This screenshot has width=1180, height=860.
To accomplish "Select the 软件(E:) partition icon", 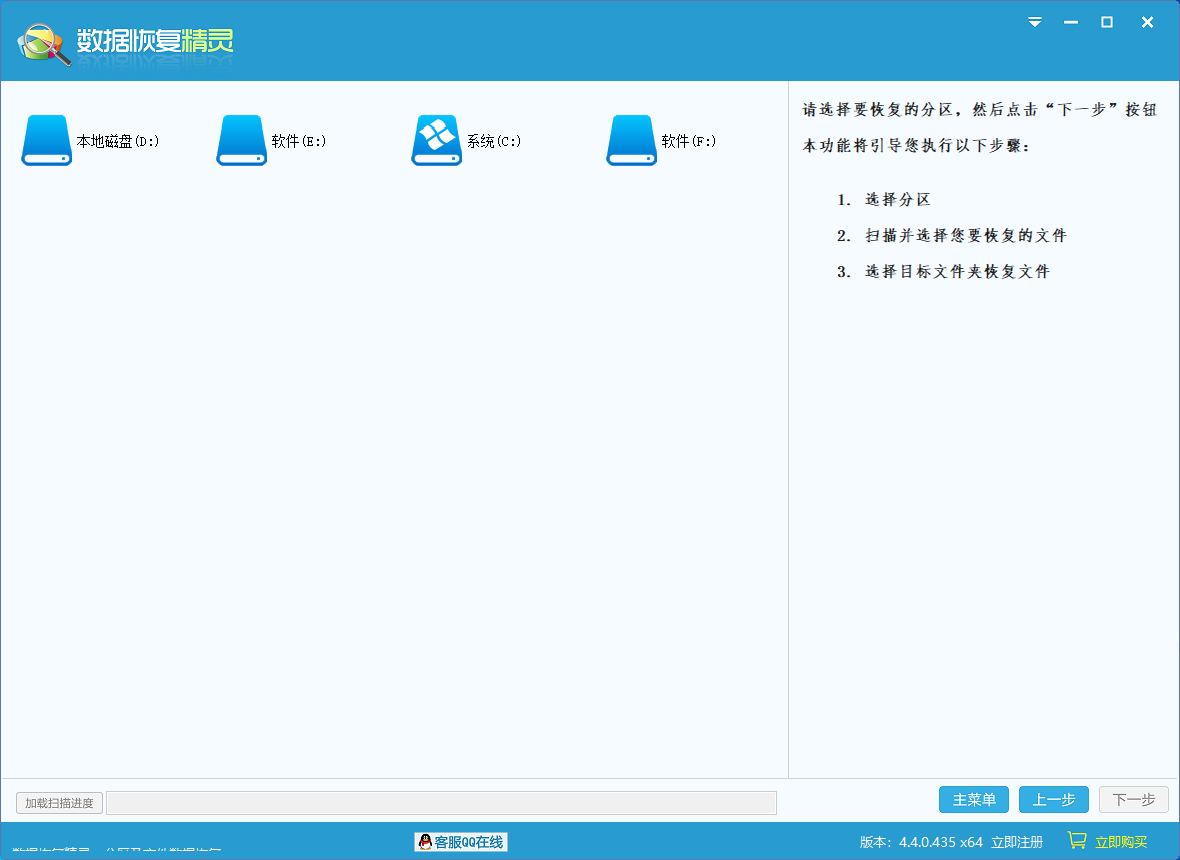I will (241, 140).
